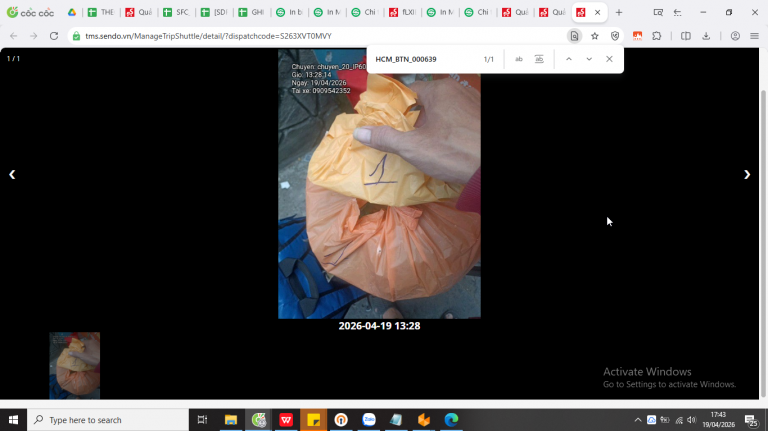
Task: Click the Type here to search box
Action: [x=108, y=420]
